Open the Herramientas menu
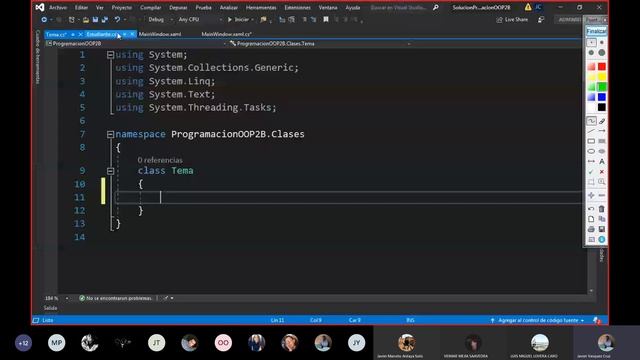 point(261,7)
